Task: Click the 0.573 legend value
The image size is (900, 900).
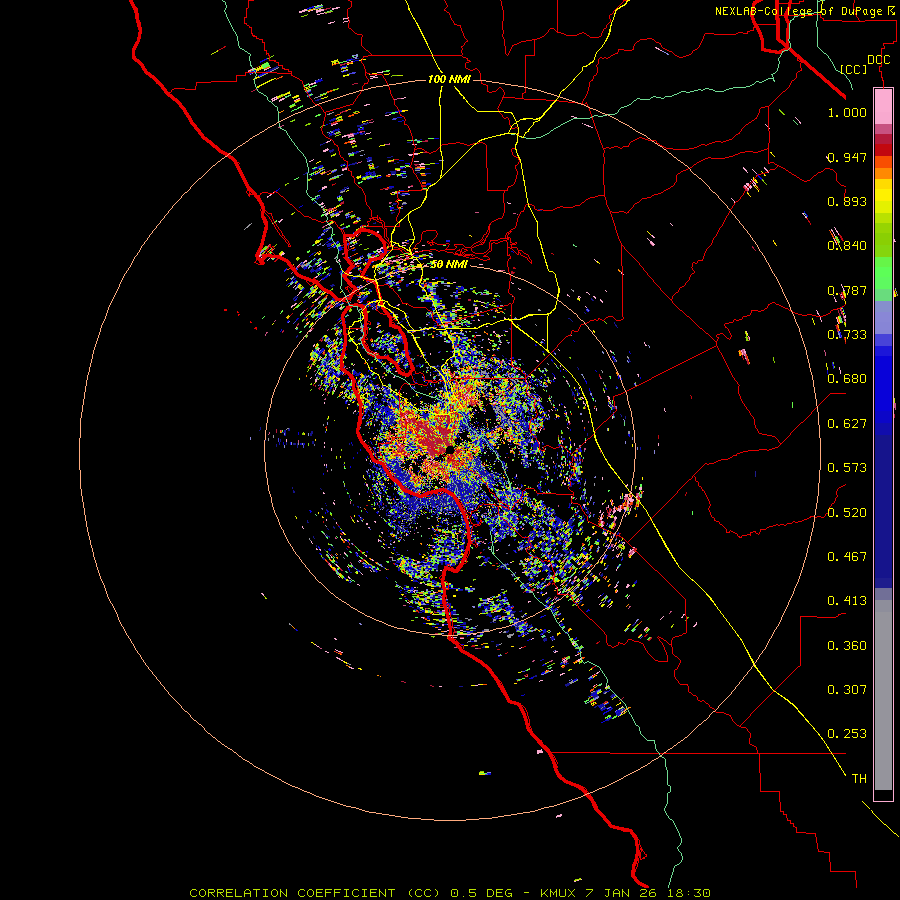Action: coord(847,468)
